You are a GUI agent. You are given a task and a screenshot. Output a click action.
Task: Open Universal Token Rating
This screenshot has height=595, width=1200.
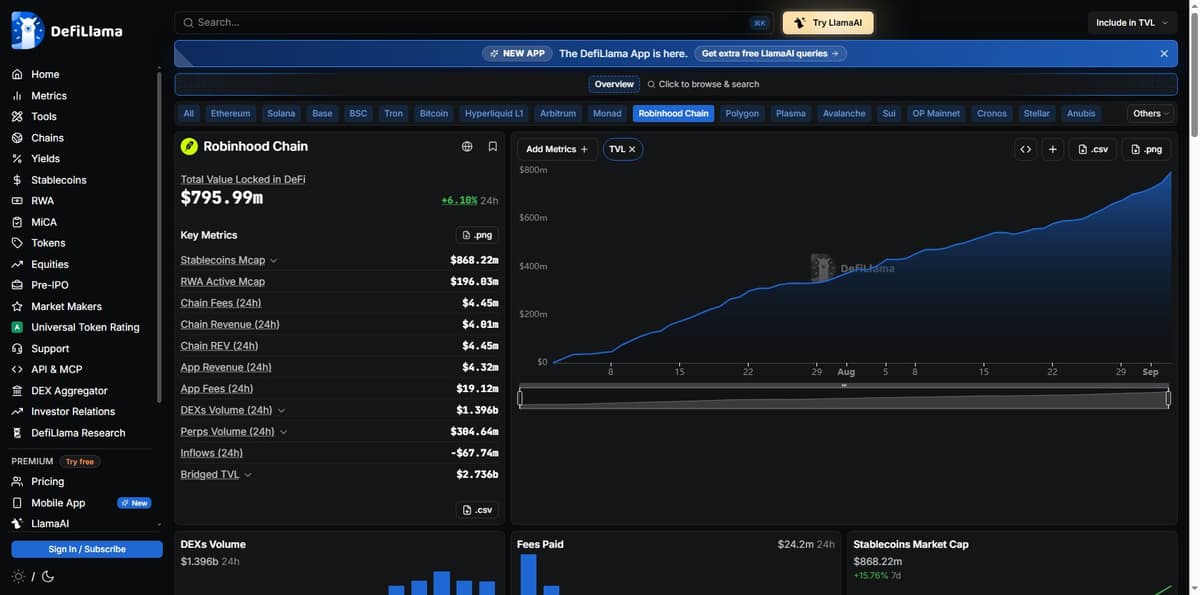click(85, 327)
